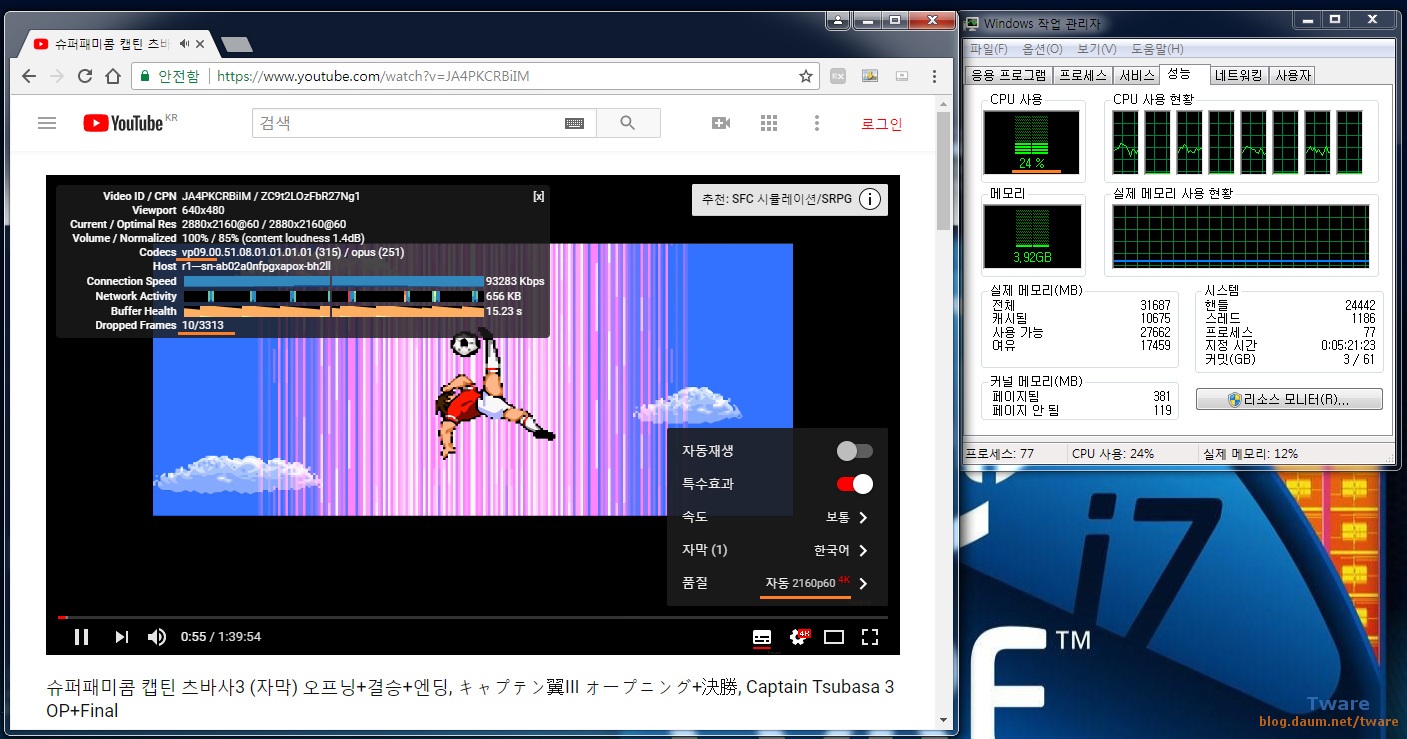This screenshot has height=739, width=1407.
Task: Click Chrome people profile button
Action: (x=838, y=20)
